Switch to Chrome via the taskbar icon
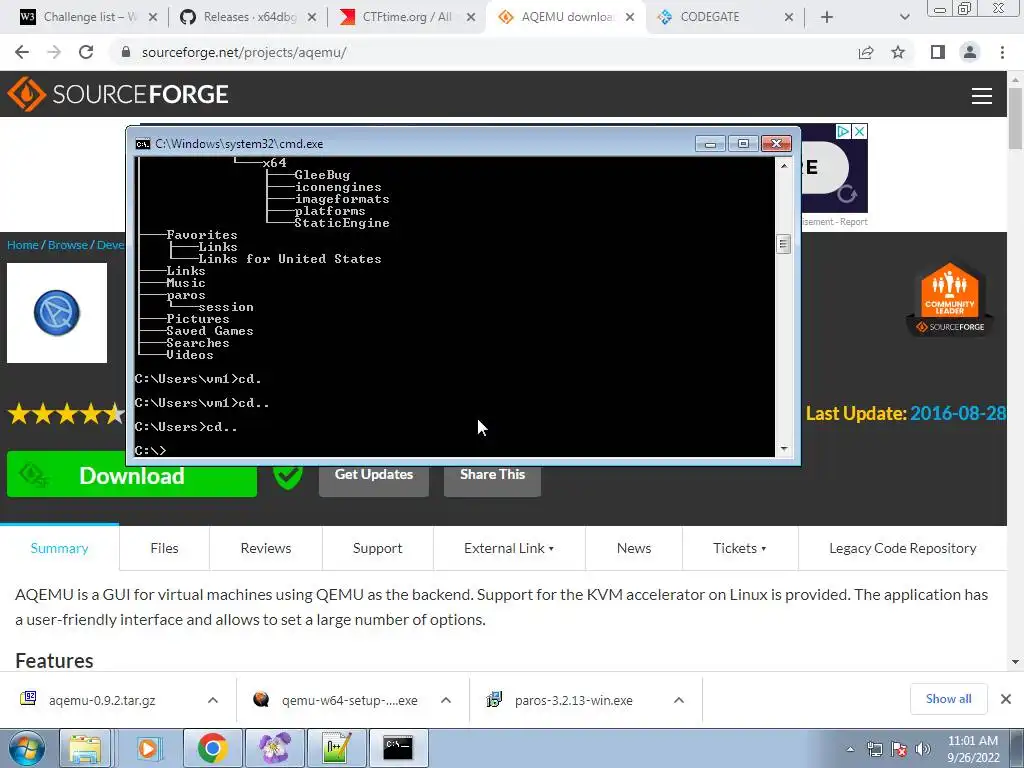1024x768 pixels. [212, 748]
